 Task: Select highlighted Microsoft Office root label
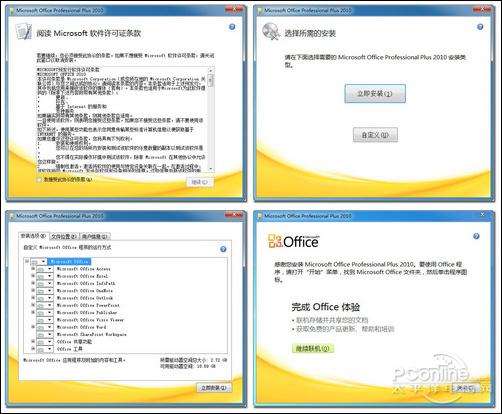click(x=69, y=262)
